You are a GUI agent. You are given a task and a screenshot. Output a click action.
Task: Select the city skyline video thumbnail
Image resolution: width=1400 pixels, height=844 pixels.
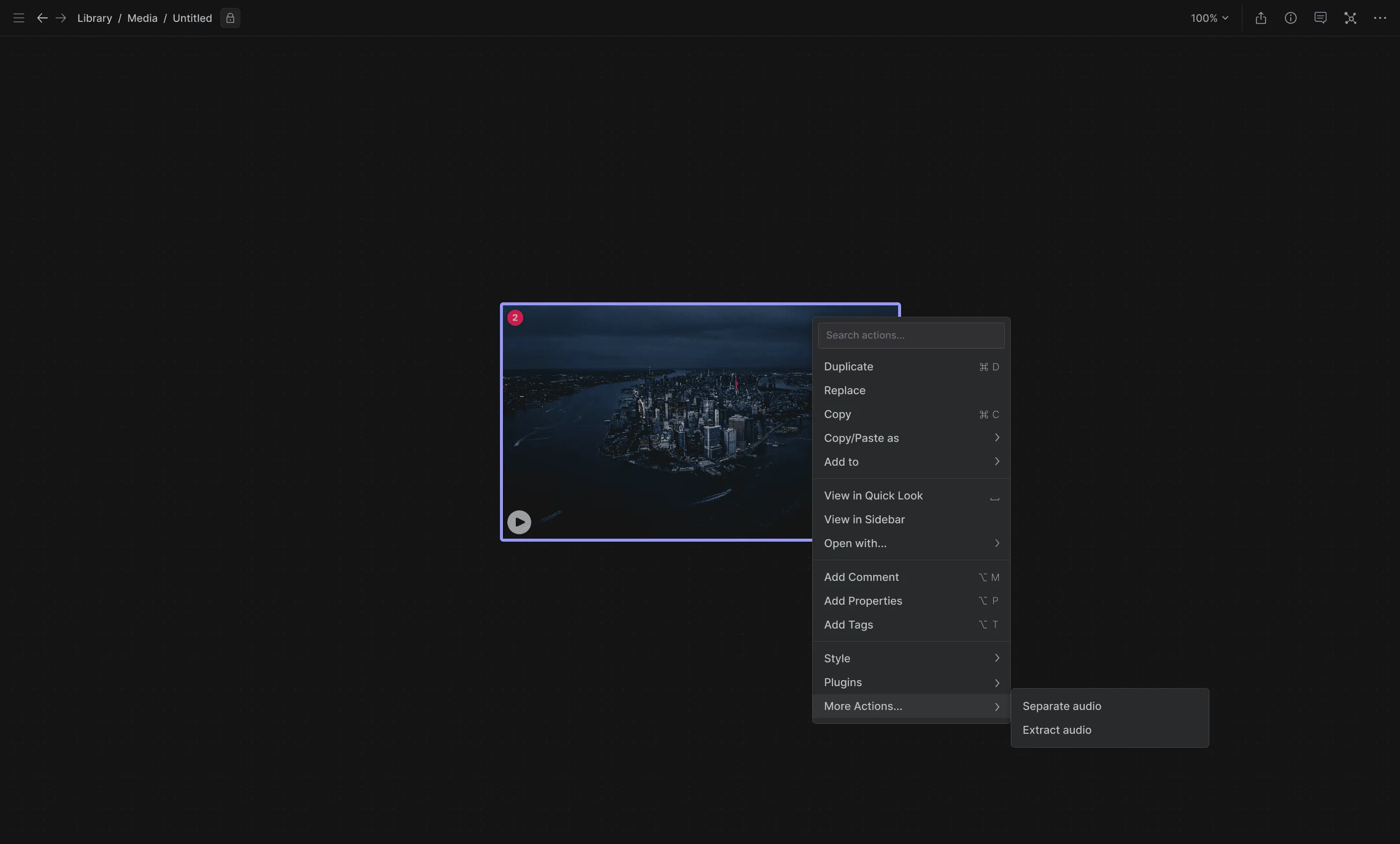[x=656, y=422]
